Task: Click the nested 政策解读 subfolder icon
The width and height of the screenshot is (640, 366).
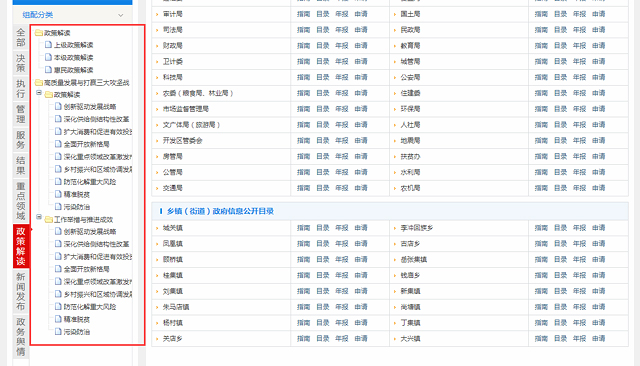Action: pyautogui.click(x=49, y=95)
